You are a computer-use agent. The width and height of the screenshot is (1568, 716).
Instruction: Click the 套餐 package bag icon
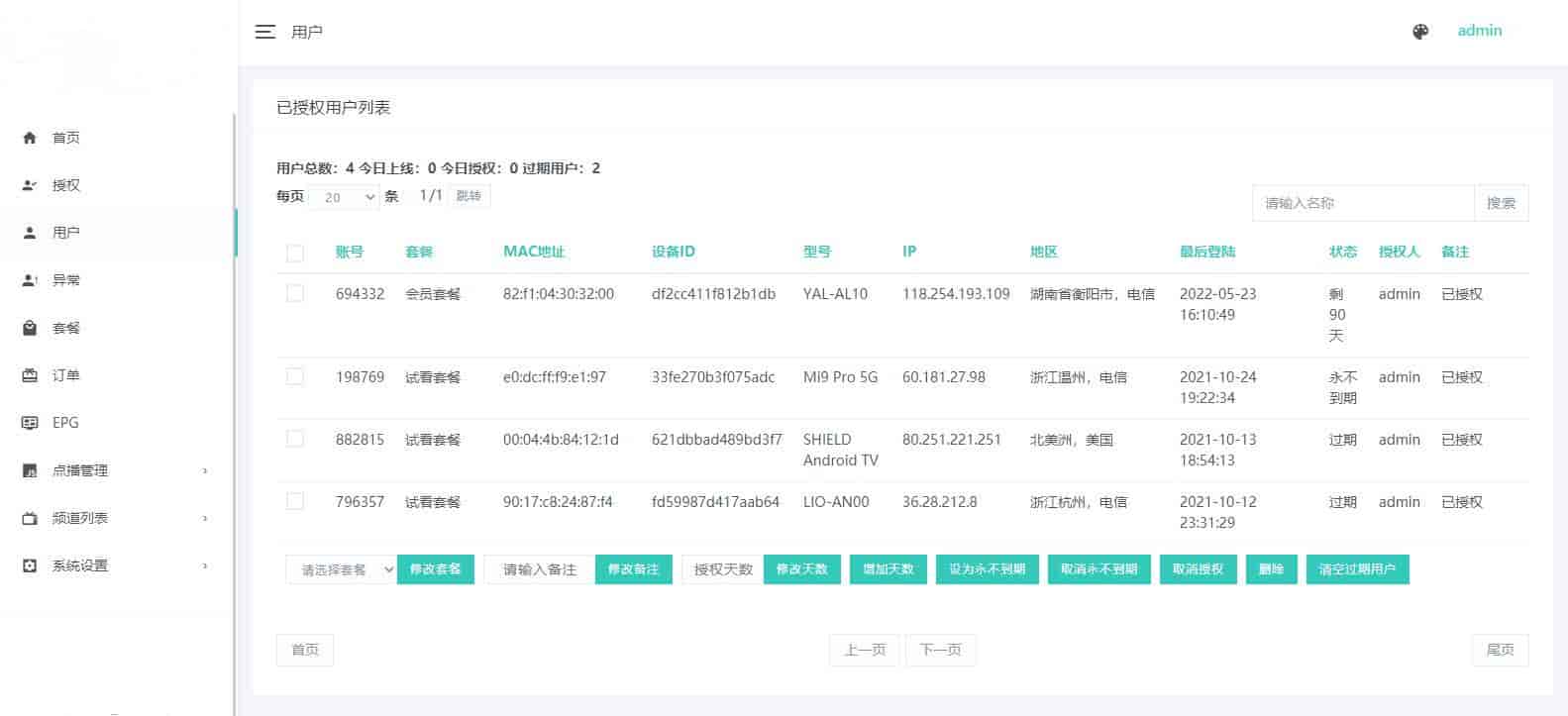click(x=30, y=328)
